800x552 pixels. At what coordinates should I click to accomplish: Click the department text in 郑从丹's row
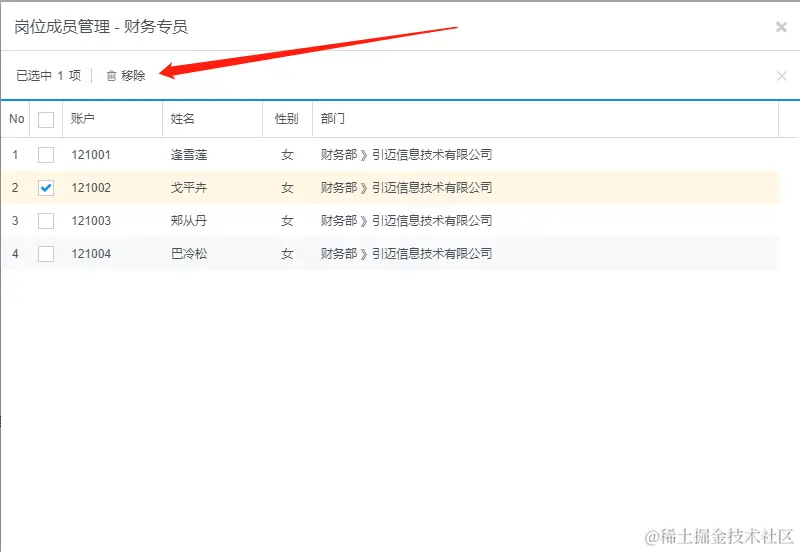coord(406,221)
